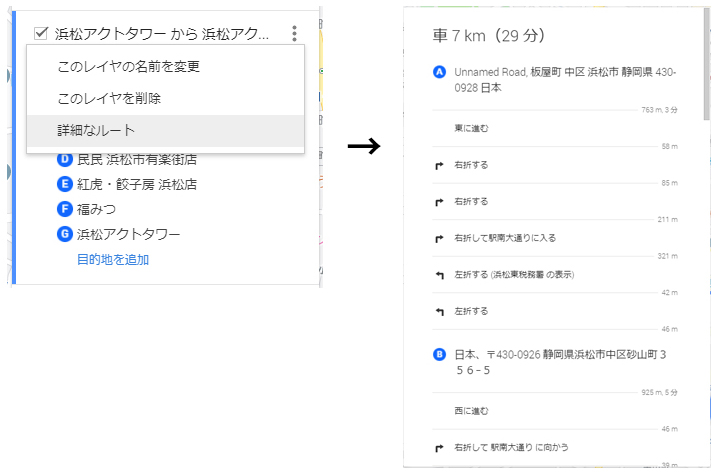Click the blue A waypoint marker

point(439,72)
